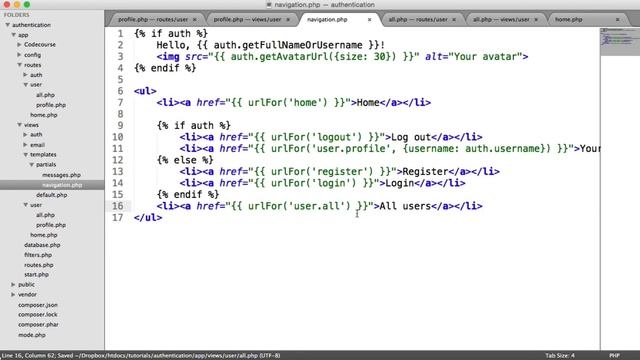Image resolution: width=640 pixels, height=360 pixels.
Task: Change Tab Size: 4 setting in status bar
Action: pyautogui.click(x=560, y=356)
